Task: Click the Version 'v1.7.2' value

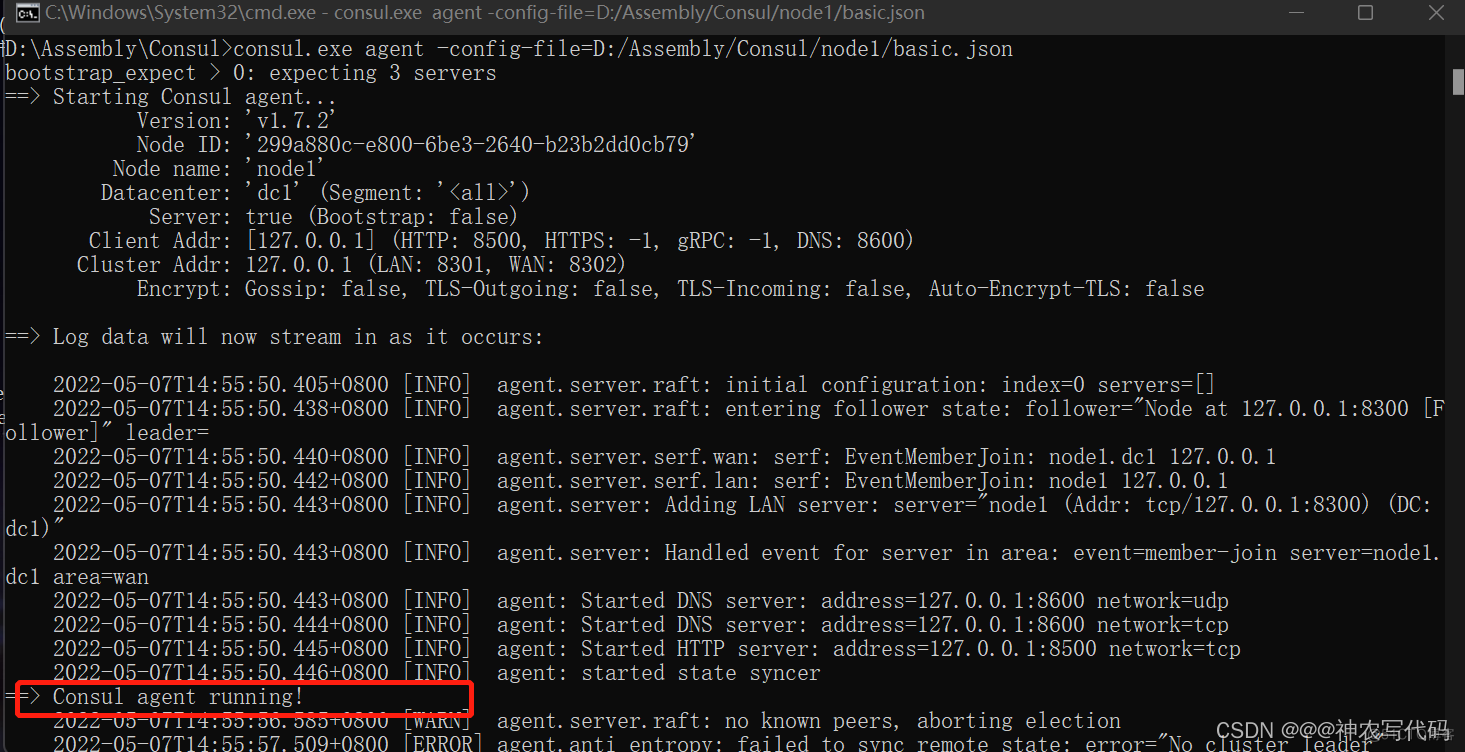Action: (x=291, y=121)
